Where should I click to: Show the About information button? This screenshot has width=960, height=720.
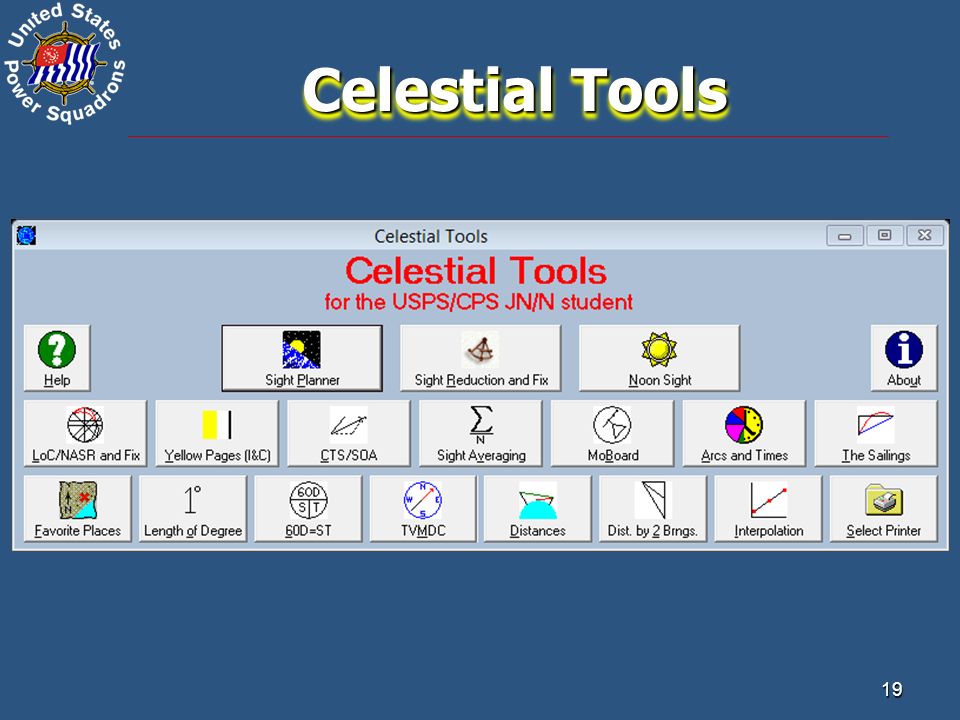pyautogui.click(x=904, y=358)
